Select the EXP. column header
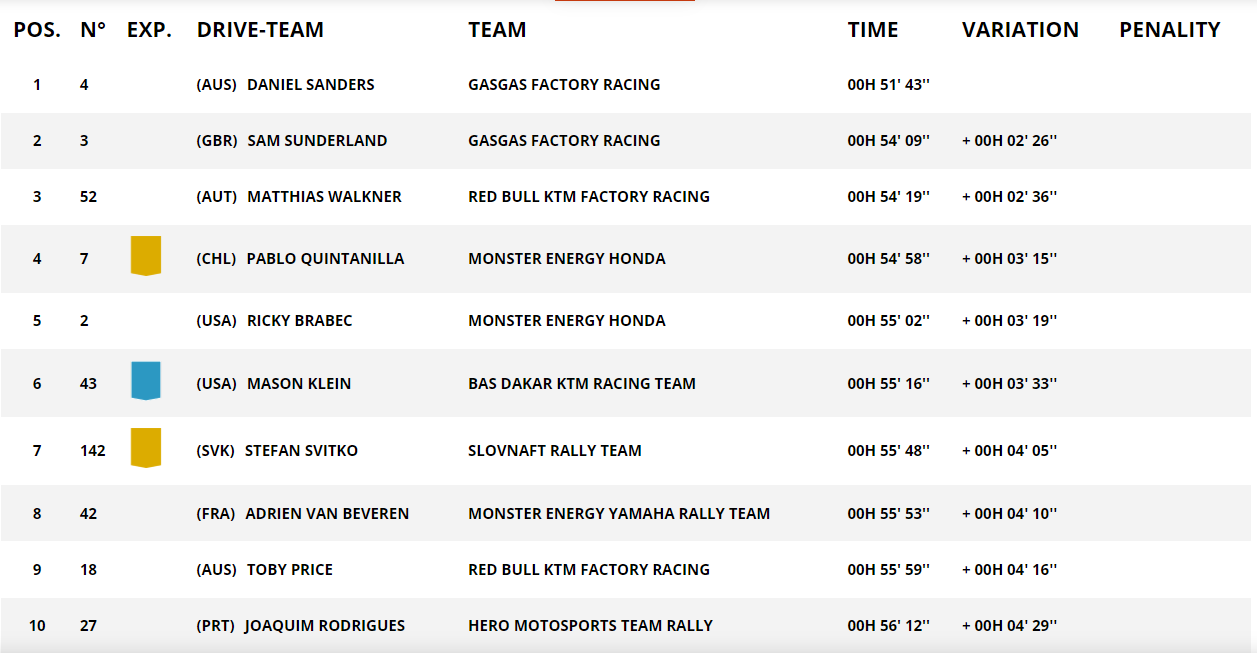The height and width of the screenshot is (653, 1257). pyautogui.click(x=149, y=30)
